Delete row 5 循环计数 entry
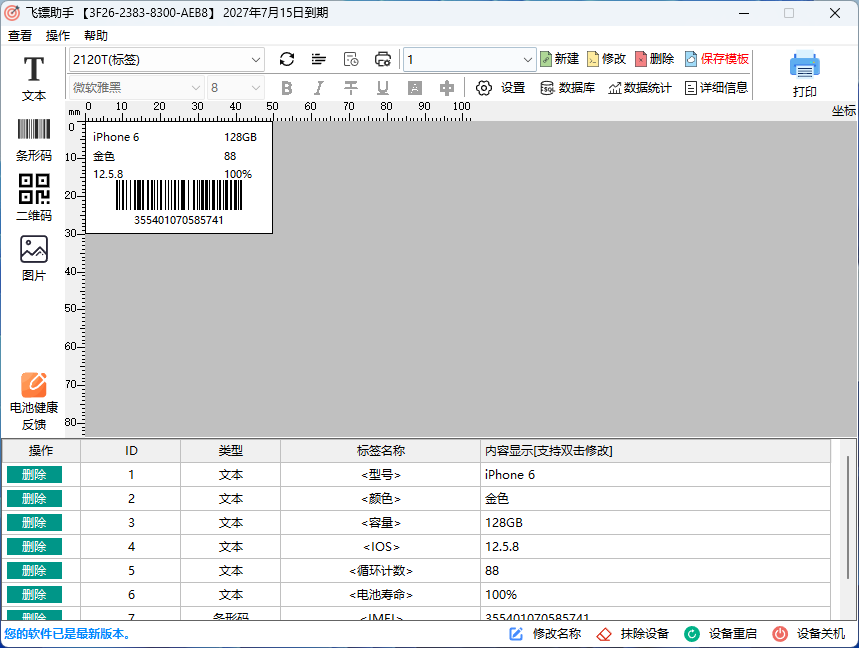 click(x=34, y=571)
